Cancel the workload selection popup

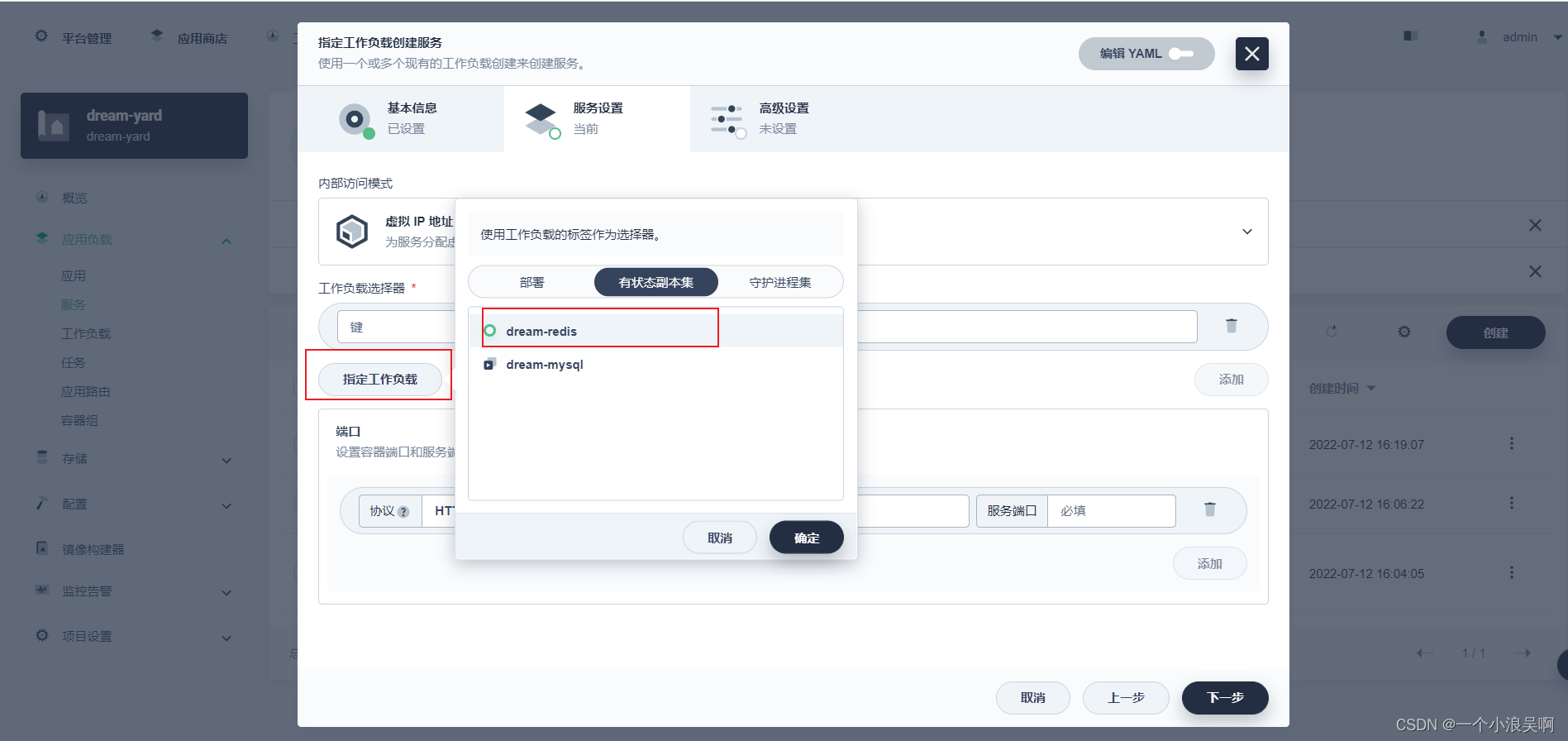(x=720, y=538)
